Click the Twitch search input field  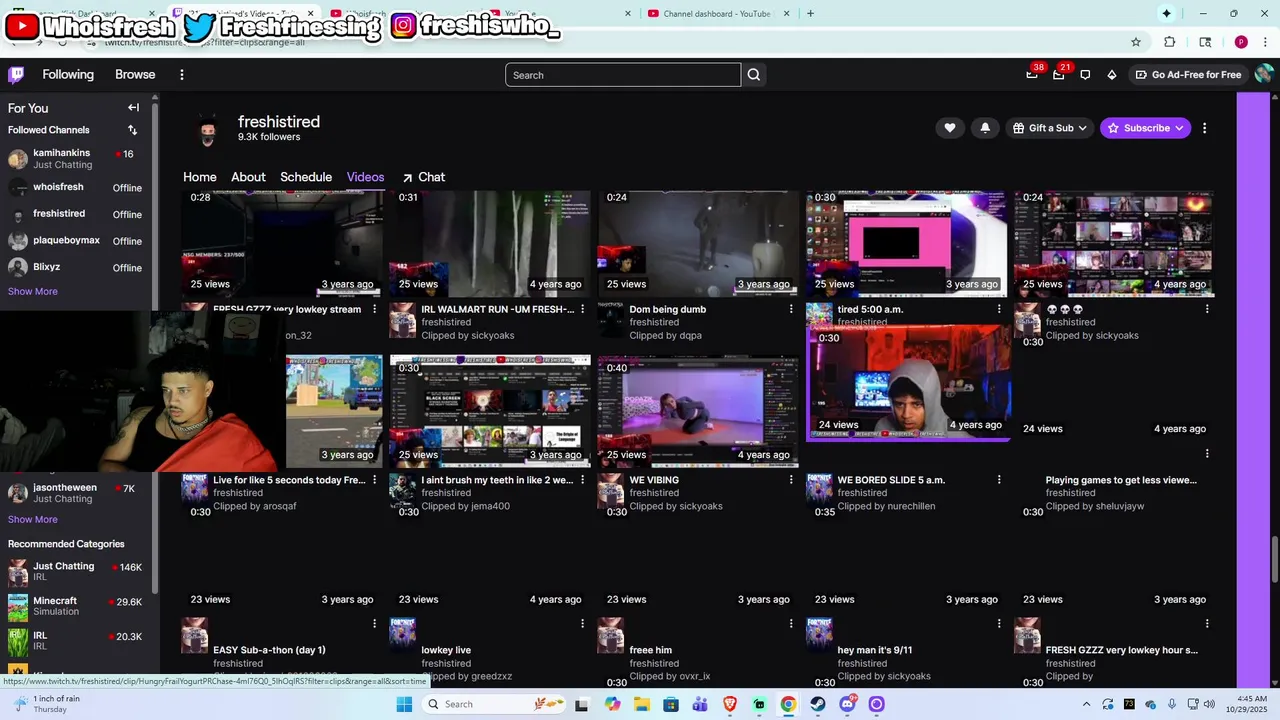click(x=623, y=75)
